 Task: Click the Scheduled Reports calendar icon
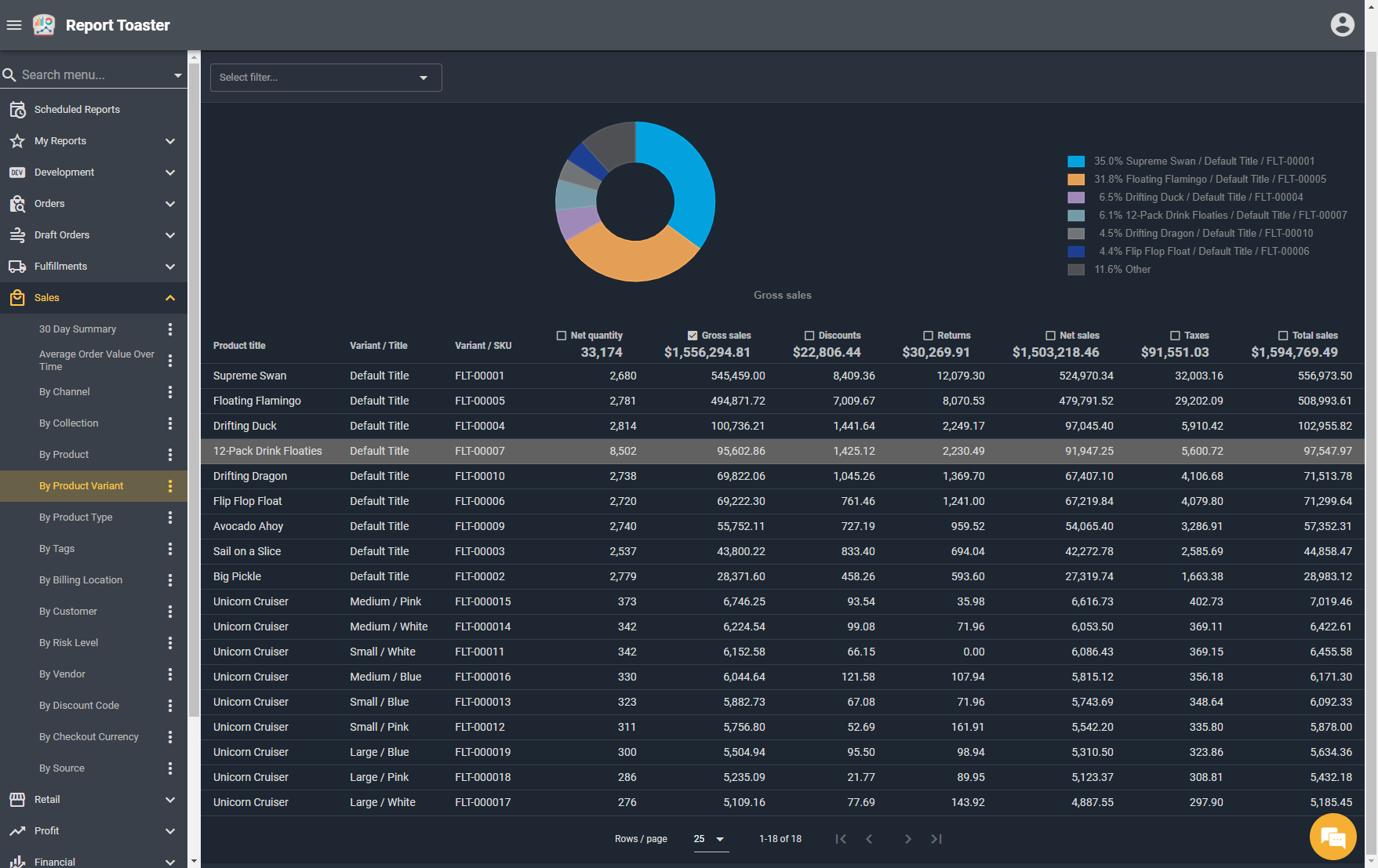17,110
